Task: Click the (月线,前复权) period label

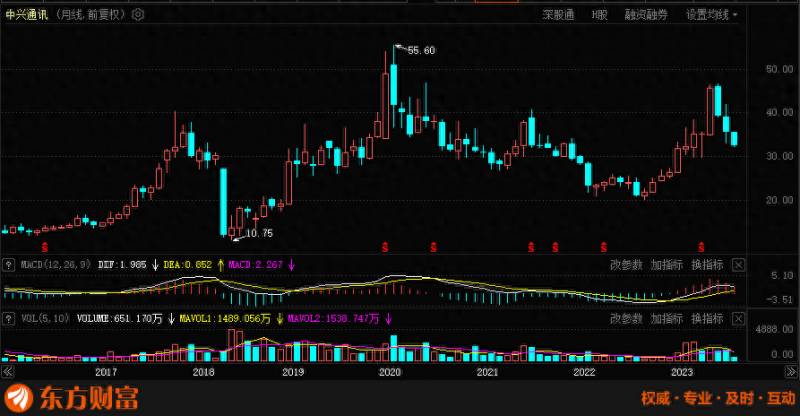Action: pos(90,15)
